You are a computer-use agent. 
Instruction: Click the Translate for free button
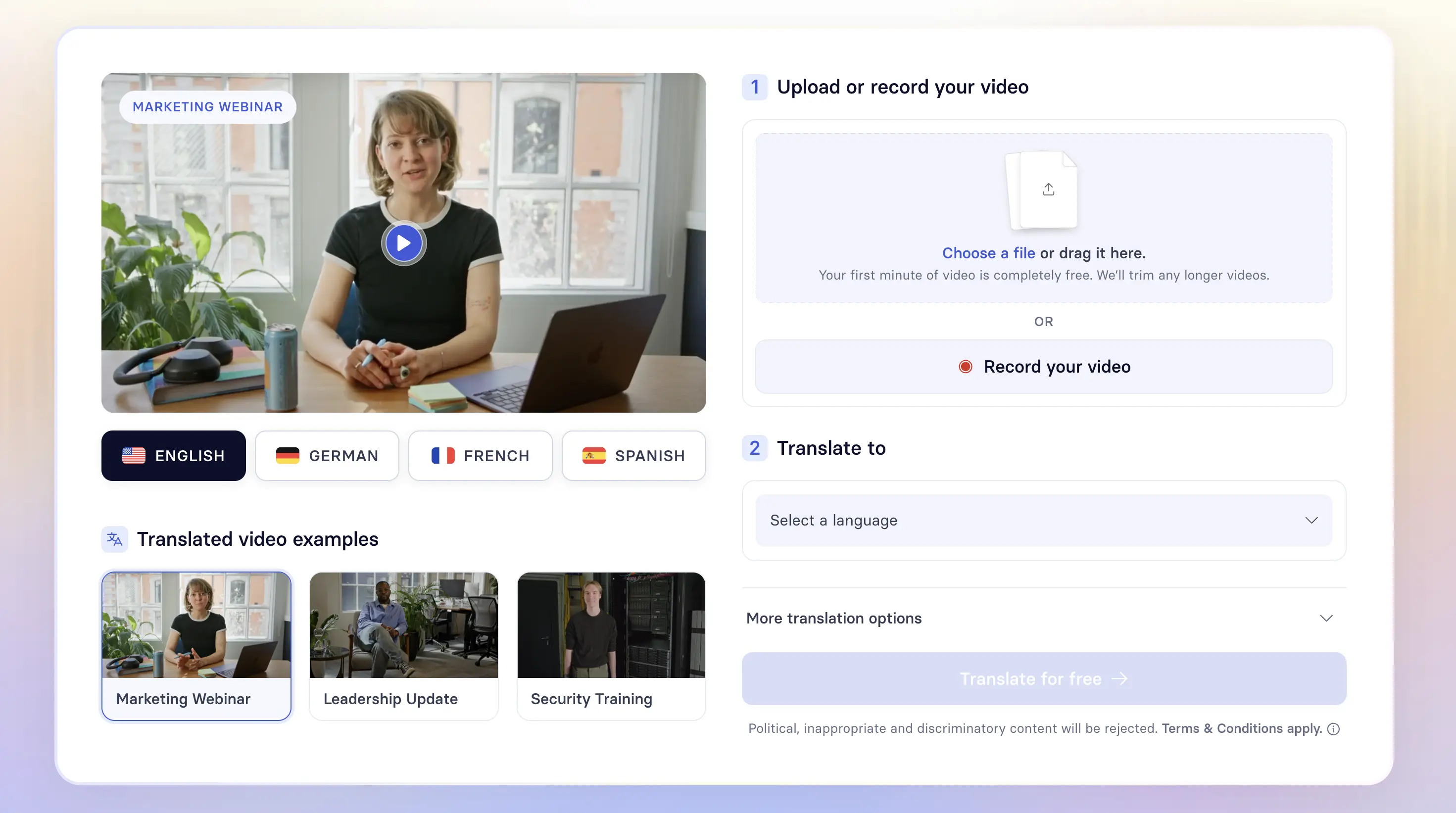point(1043,678)
